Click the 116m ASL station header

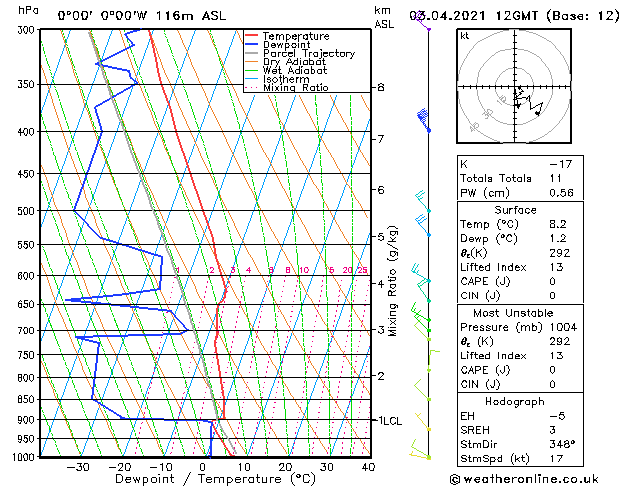click(191, 16)
